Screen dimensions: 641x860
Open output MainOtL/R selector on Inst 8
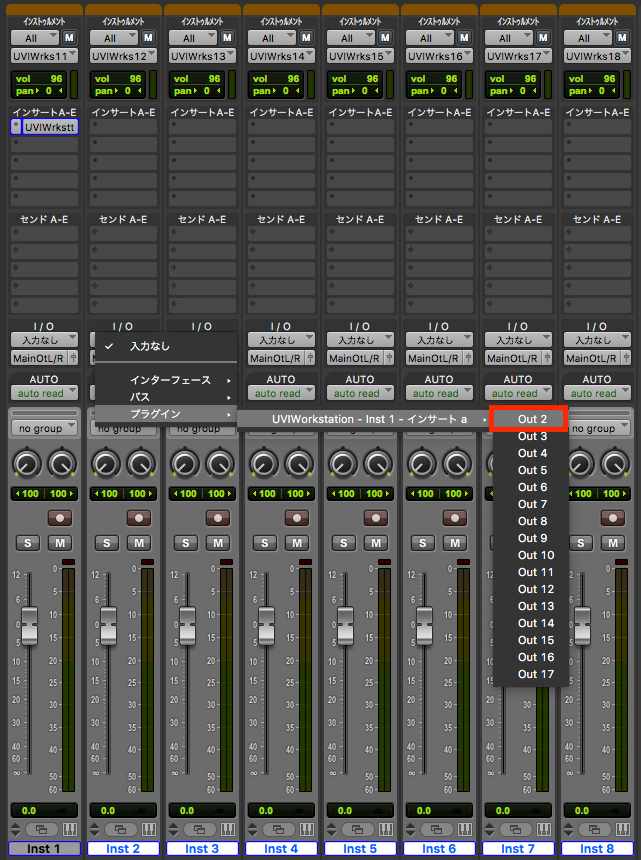tap(592, 358)
